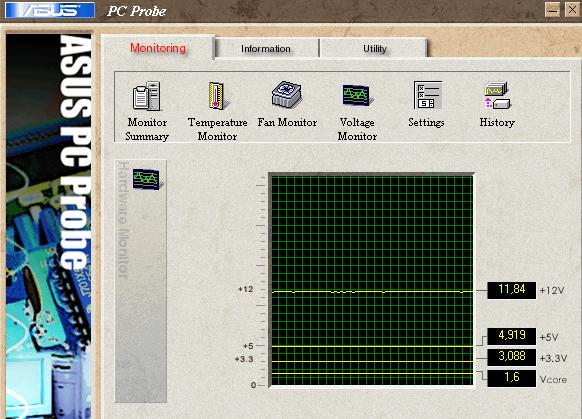Click the +5V label right of graph

[549, 337]
